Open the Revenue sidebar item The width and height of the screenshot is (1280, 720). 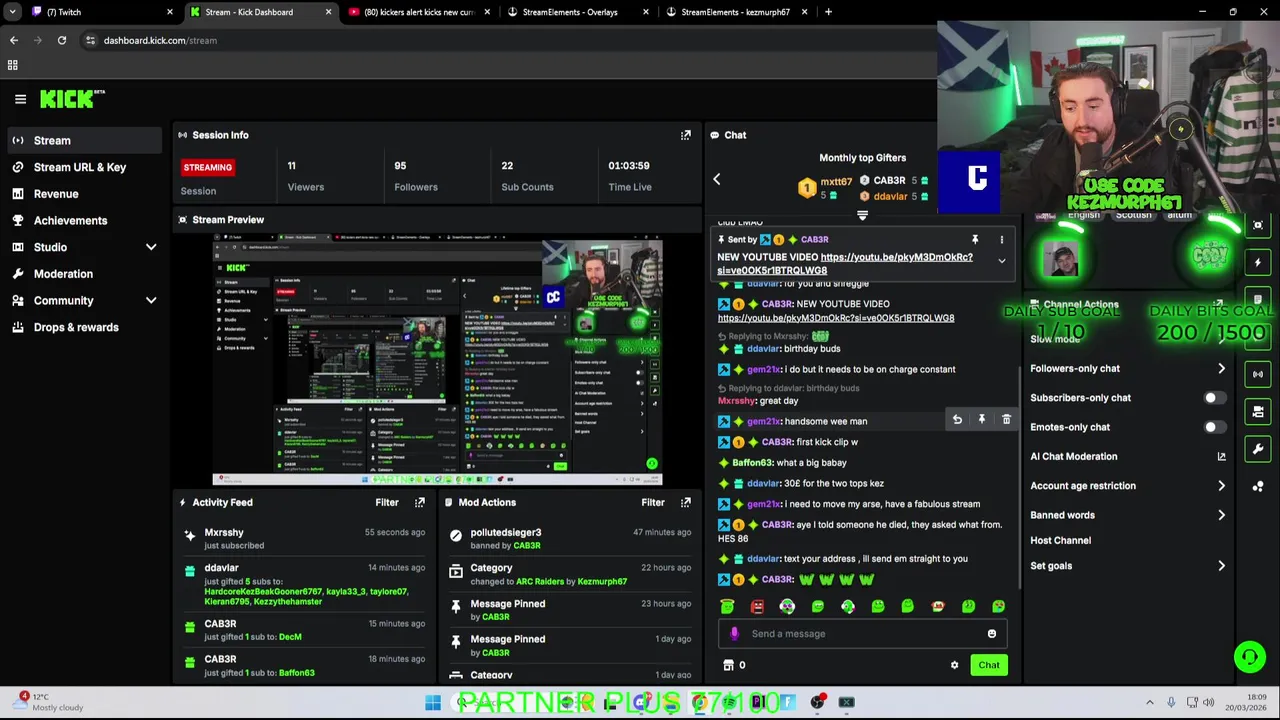82,194
